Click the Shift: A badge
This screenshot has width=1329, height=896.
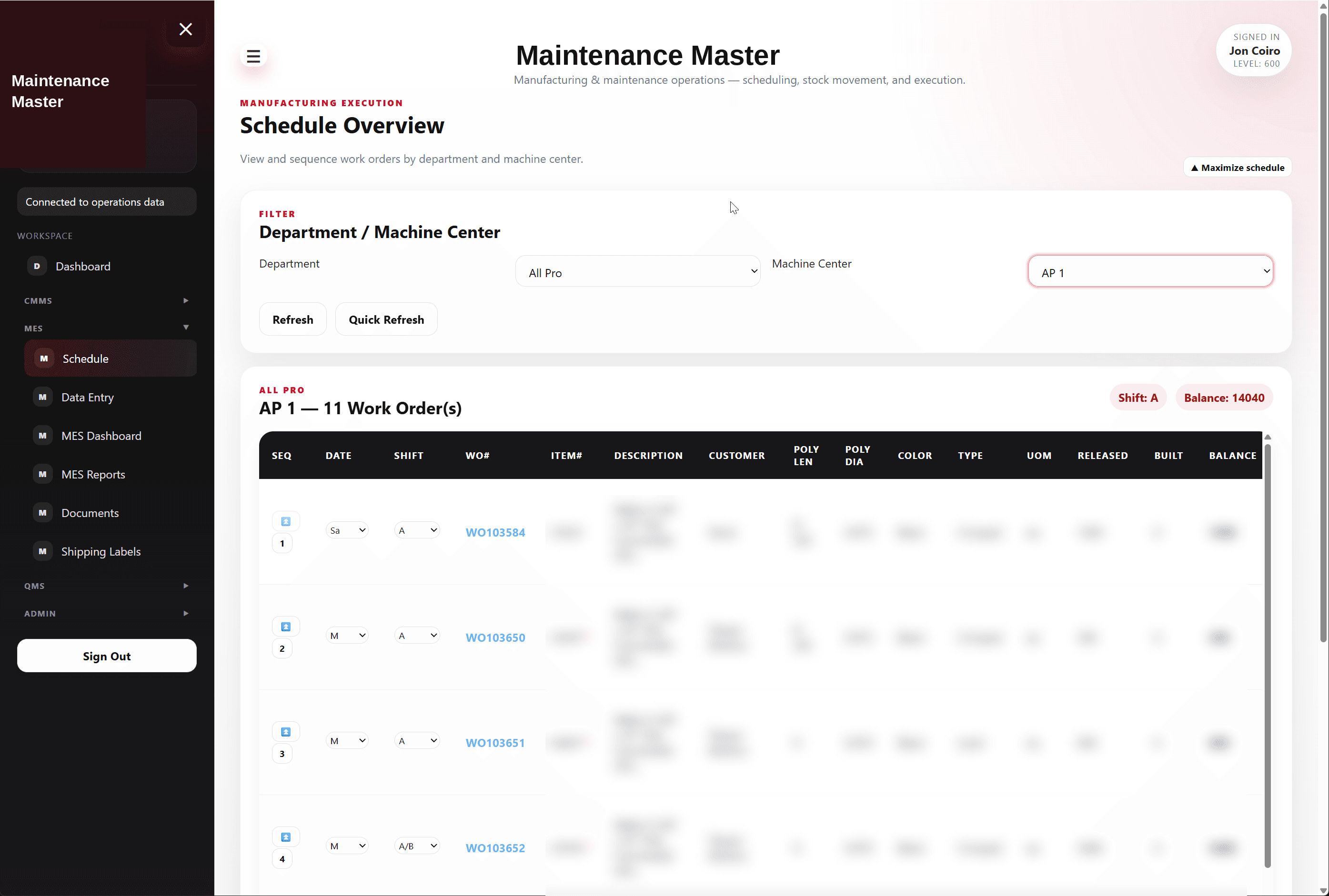pyautogui.click(x=1138, y=398)
